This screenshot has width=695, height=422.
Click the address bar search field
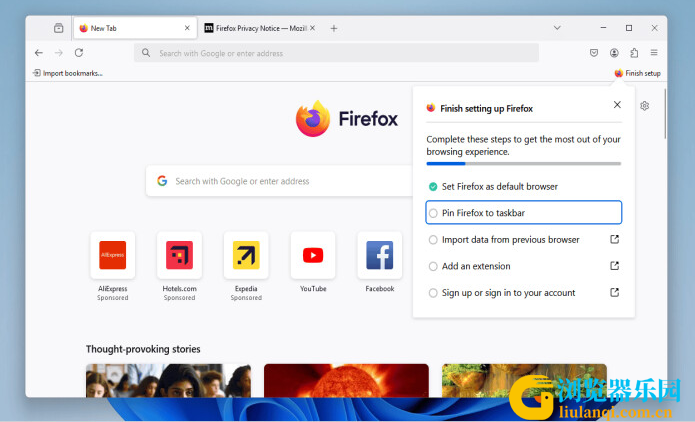tap(336, 53)
